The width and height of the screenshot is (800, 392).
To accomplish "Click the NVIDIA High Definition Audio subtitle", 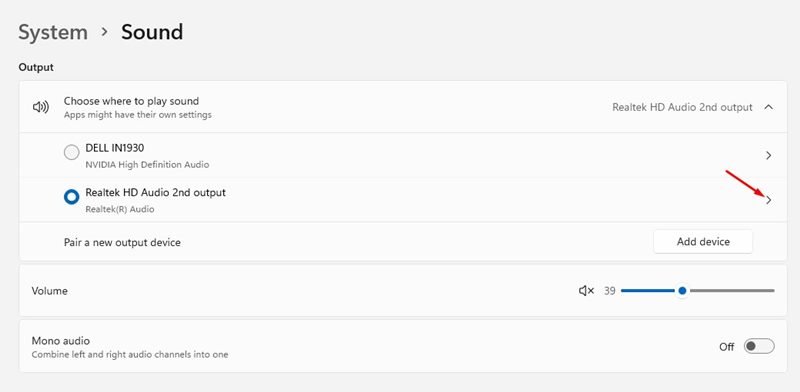I will pyautogui.click(x=147, y=165).
